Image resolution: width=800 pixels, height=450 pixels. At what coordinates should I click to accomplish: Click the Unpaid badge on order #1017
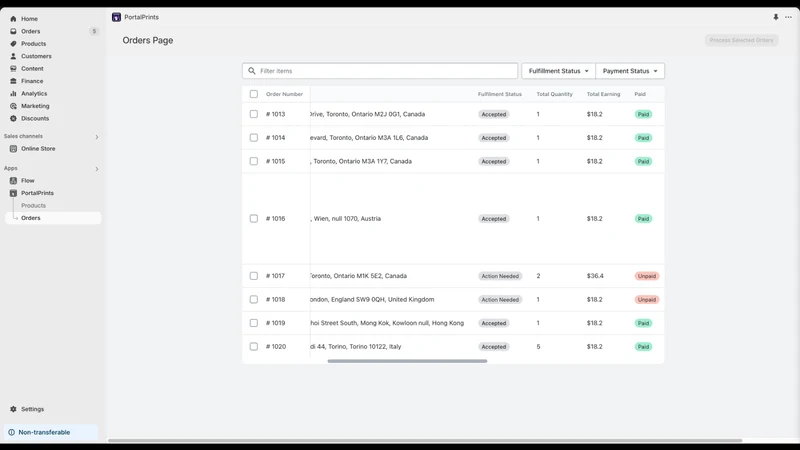pos(647,276)
